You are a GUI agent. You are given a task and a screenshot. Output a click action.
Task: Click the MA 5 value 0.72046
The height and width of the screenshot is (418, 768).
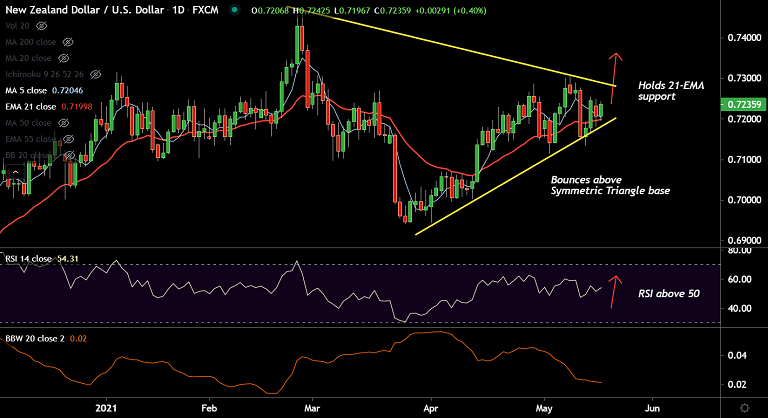pos(68,91)
